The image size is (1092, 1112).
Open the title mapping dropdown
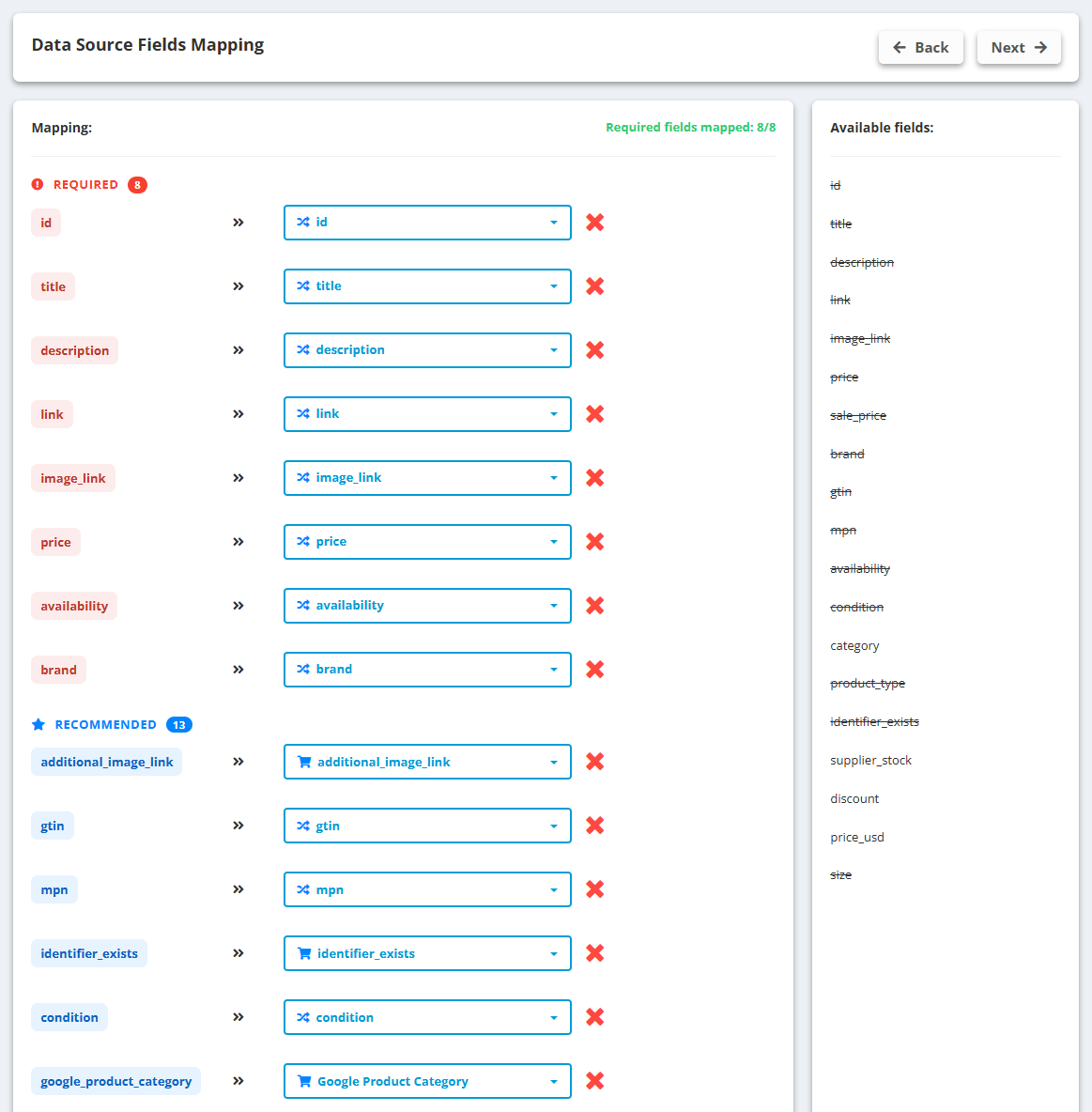(427, 286)
